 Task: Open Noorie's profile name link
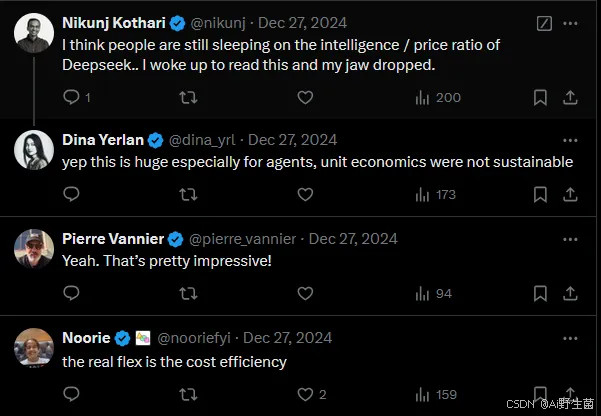tap(86, 337)
